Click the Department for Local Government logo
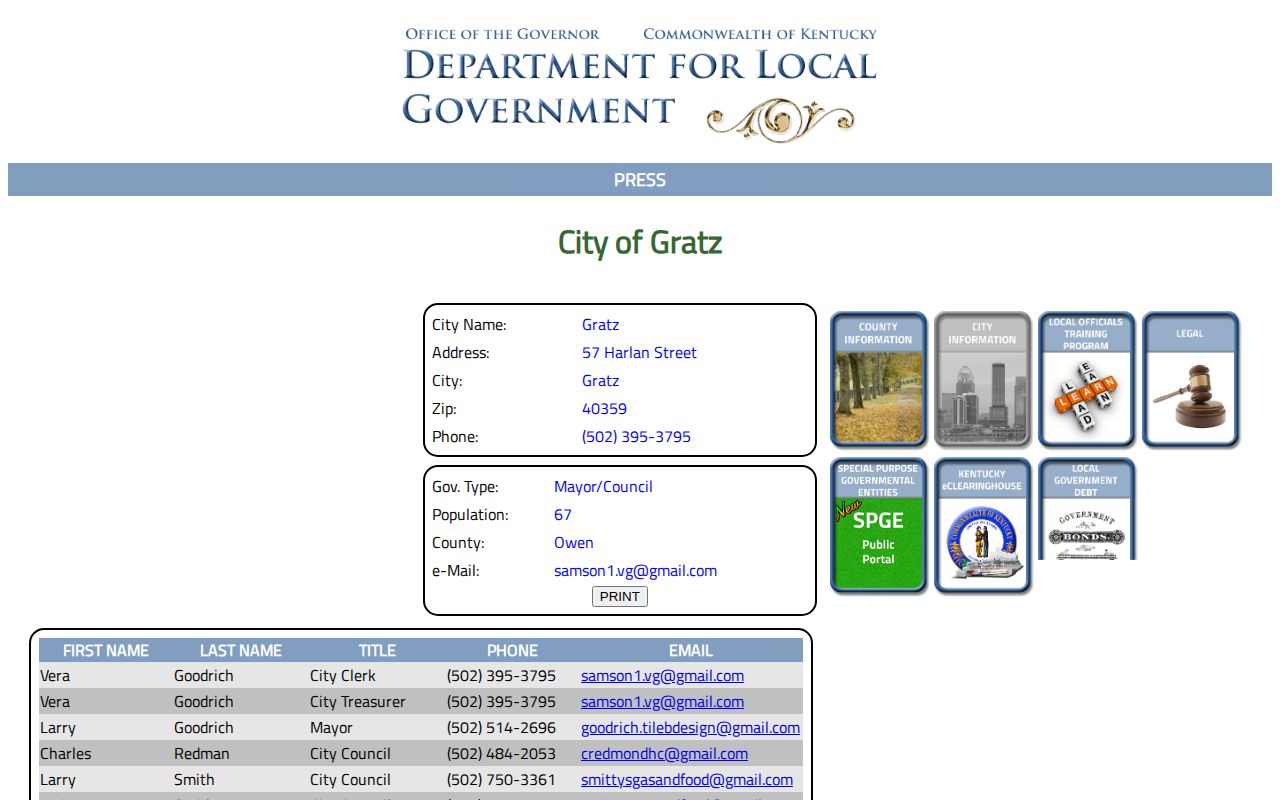1280x800 pixels. 640,84
